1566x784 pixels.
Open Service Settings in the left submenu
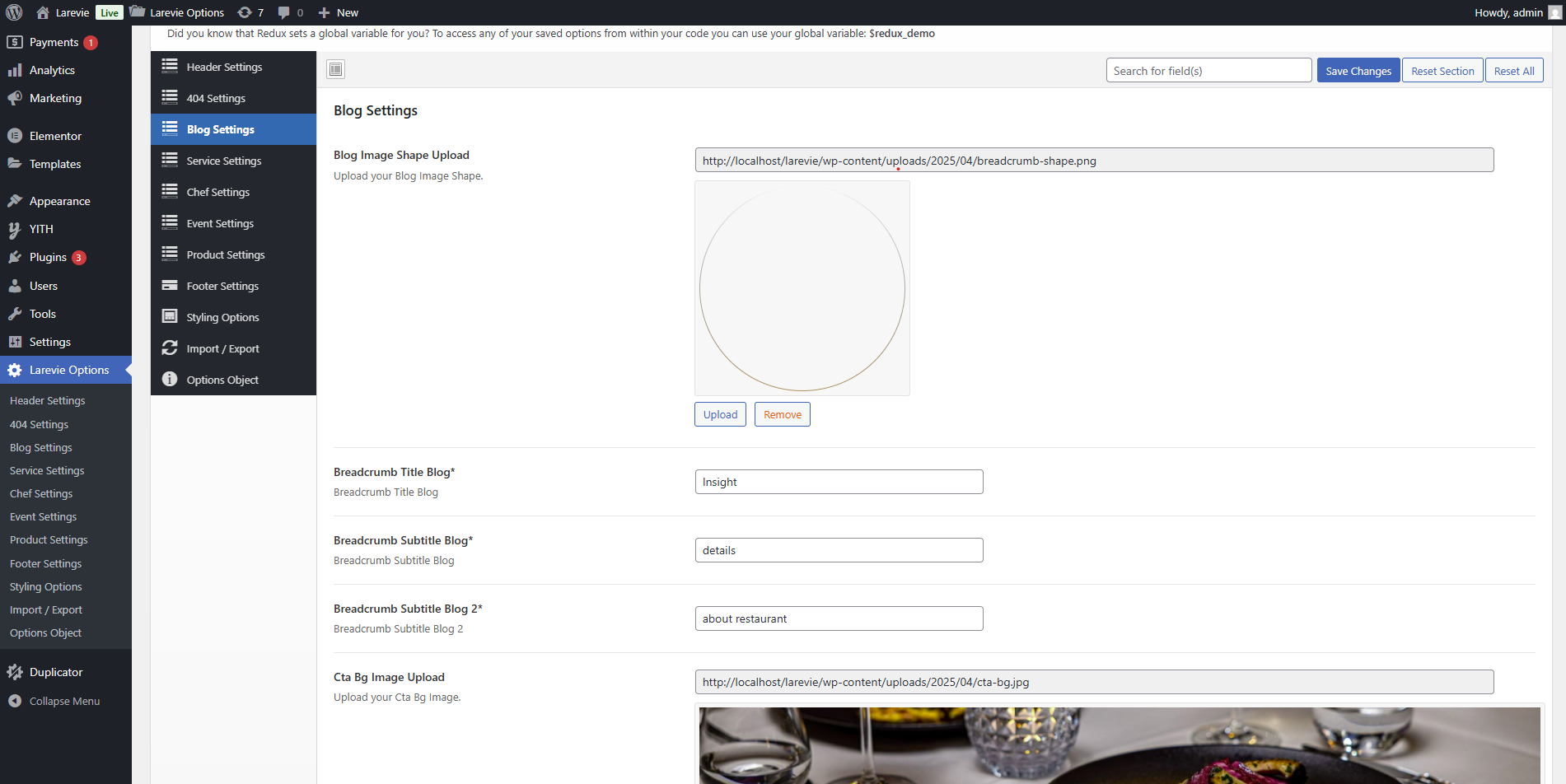47,470
